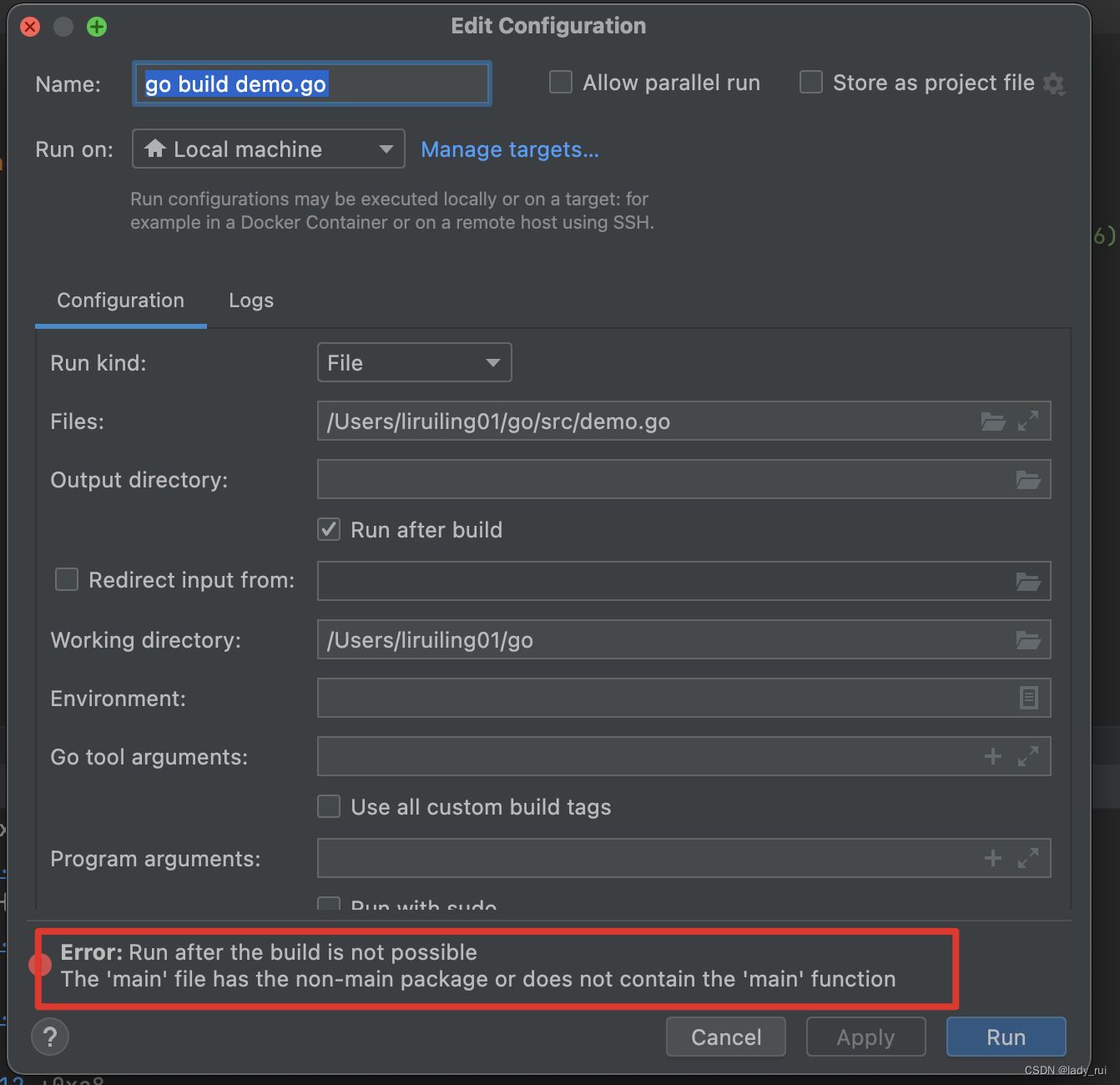Enable Redirect input from checkbox

(x=67, y=579)
